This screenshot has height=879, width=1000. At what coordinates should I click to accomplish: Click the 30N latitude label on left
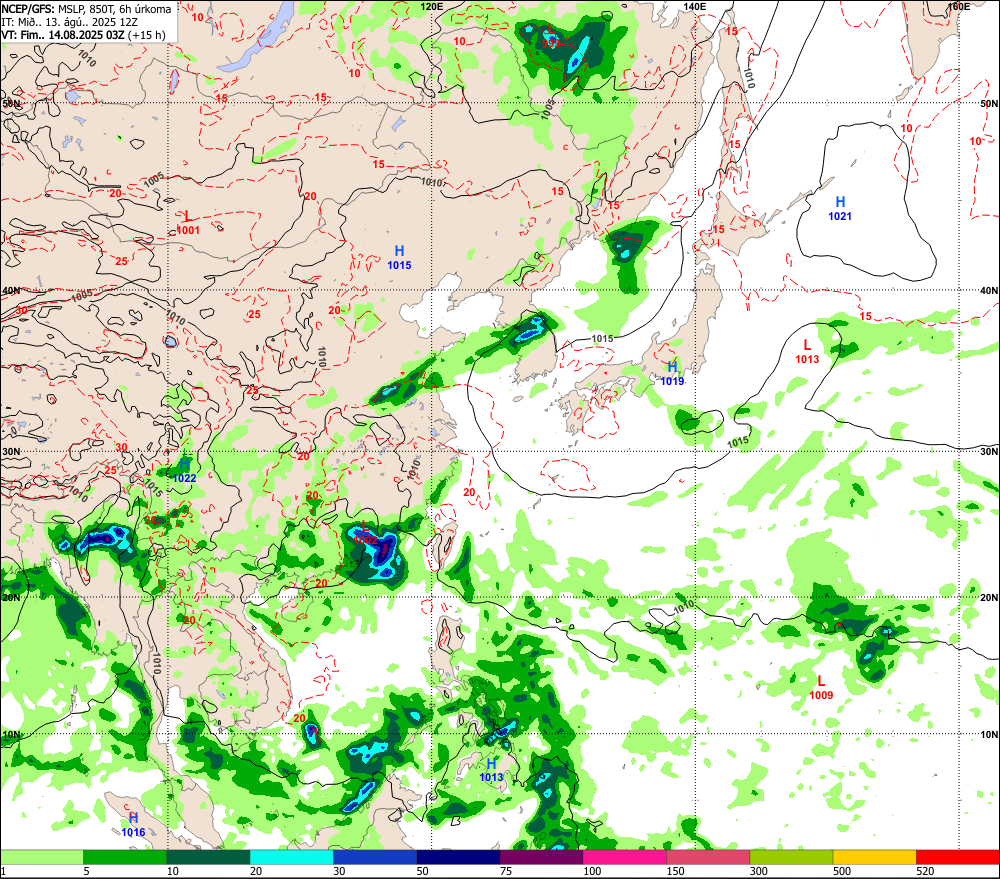click(11, 452)
